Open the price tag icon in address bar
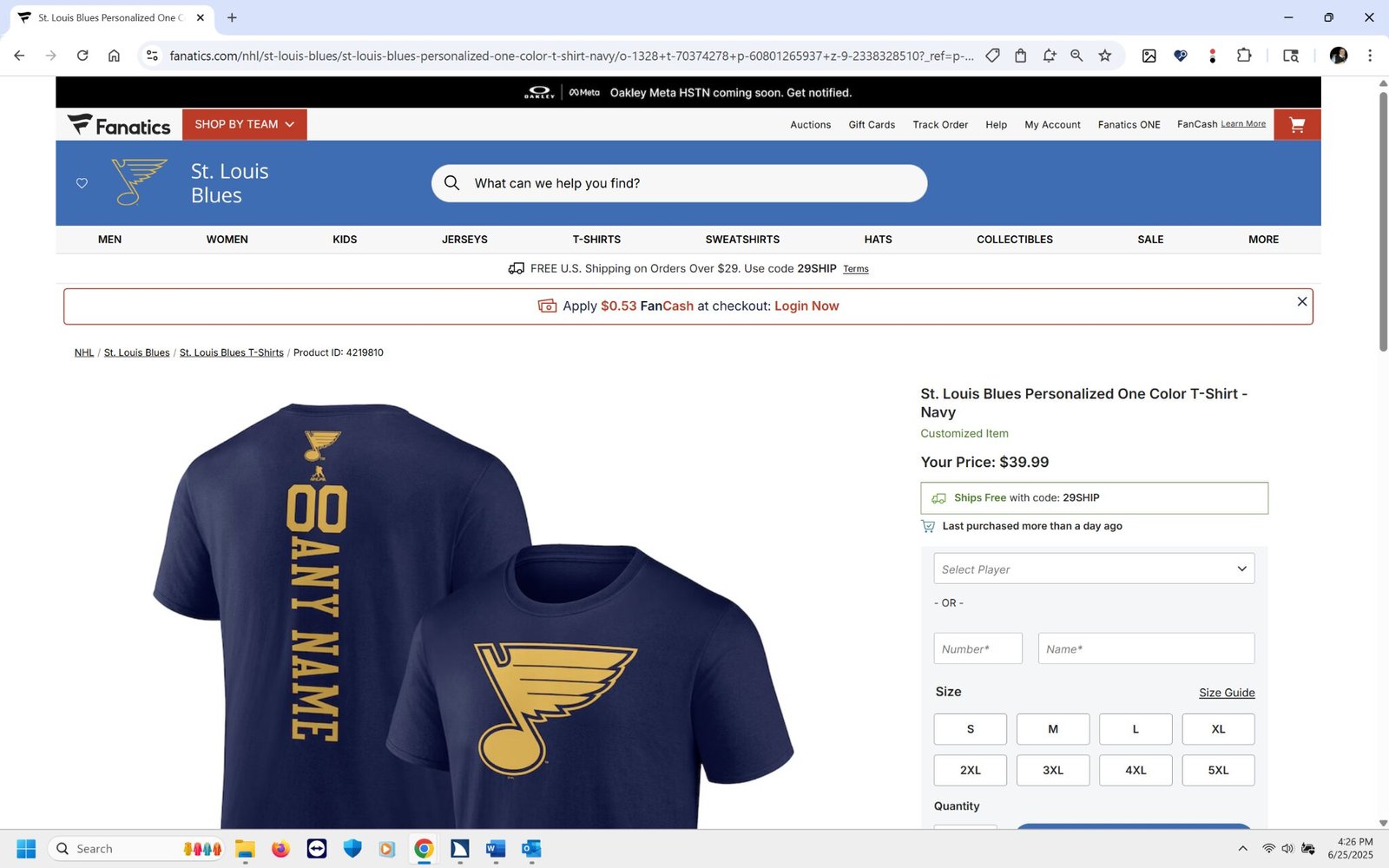1389x868 pixels. [x=992, y=56]
